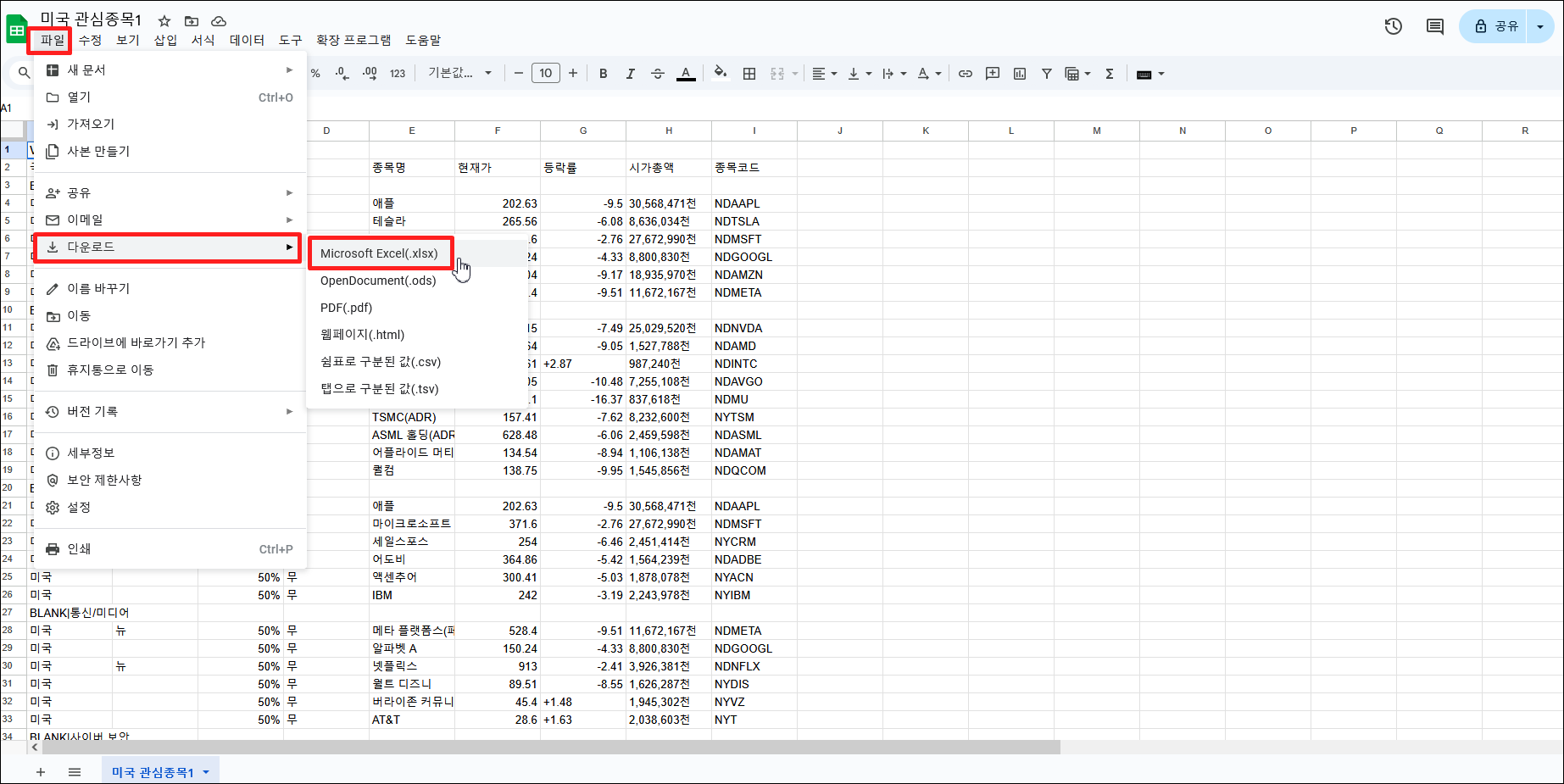Open cell borders tool
Screen dimensions: 1564x784
tap(749, 74)
